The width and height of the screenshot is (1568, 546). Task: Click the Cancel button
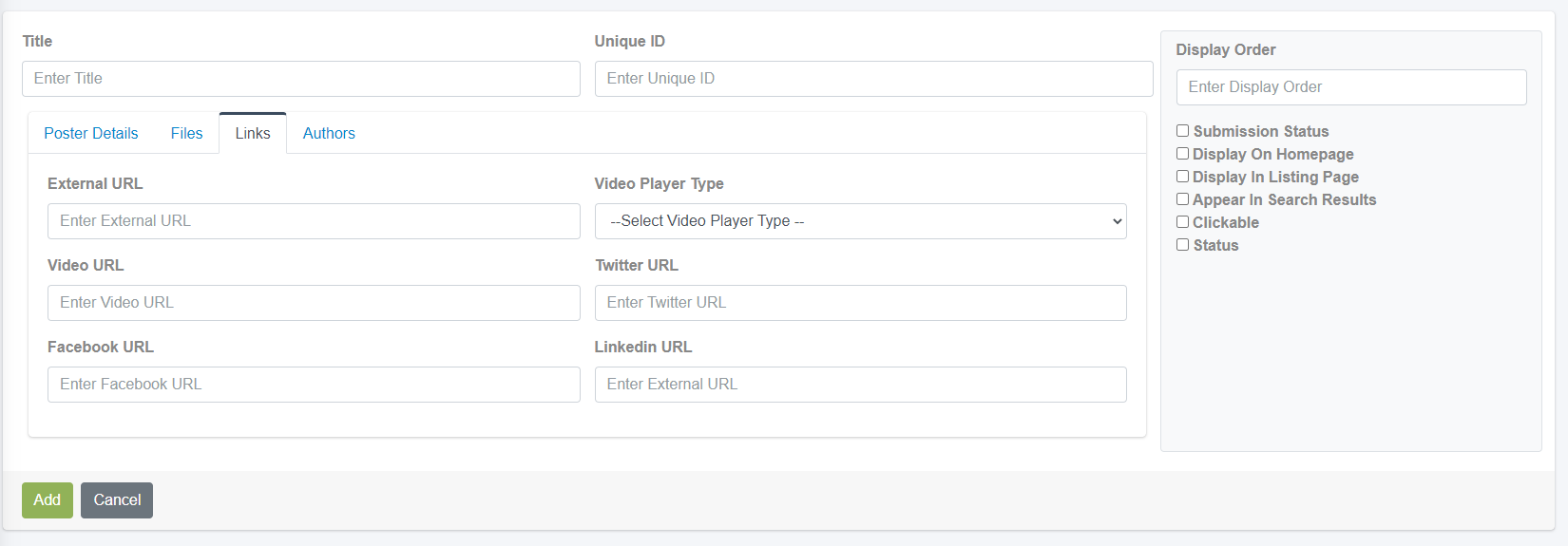(117, 500)
